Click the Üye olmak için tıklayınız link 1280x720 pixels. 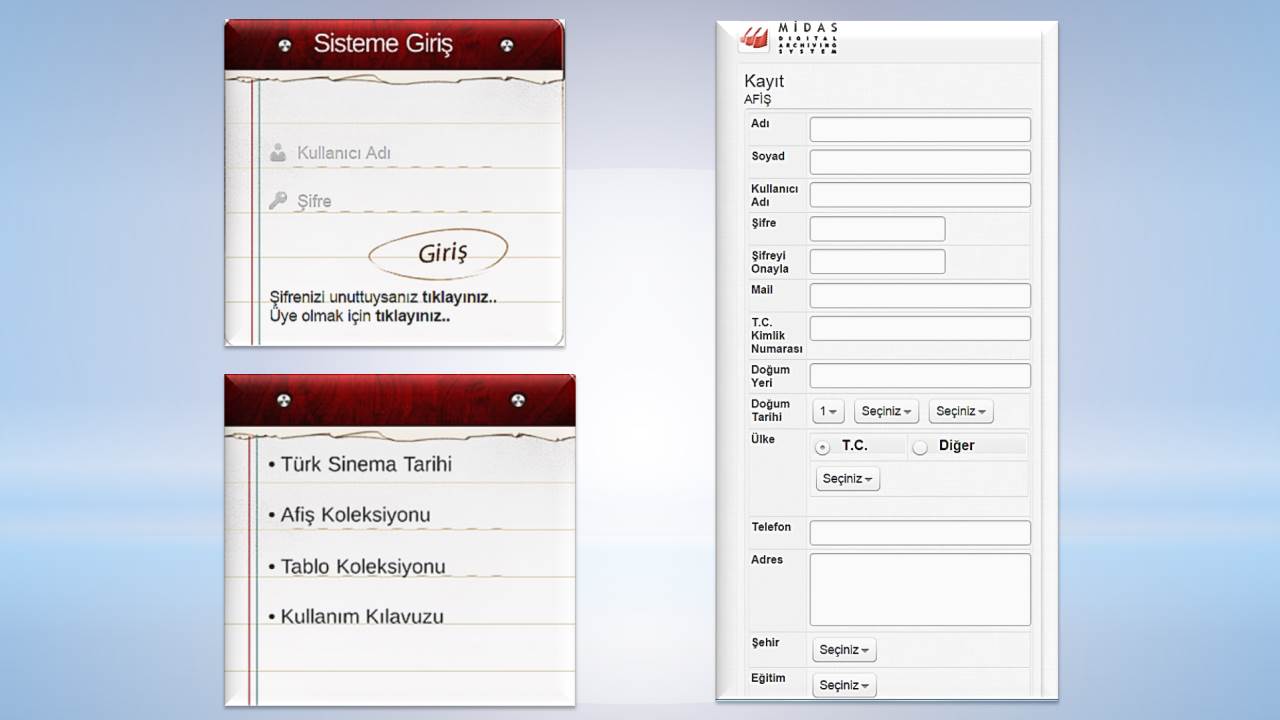(x=412, y=316)
